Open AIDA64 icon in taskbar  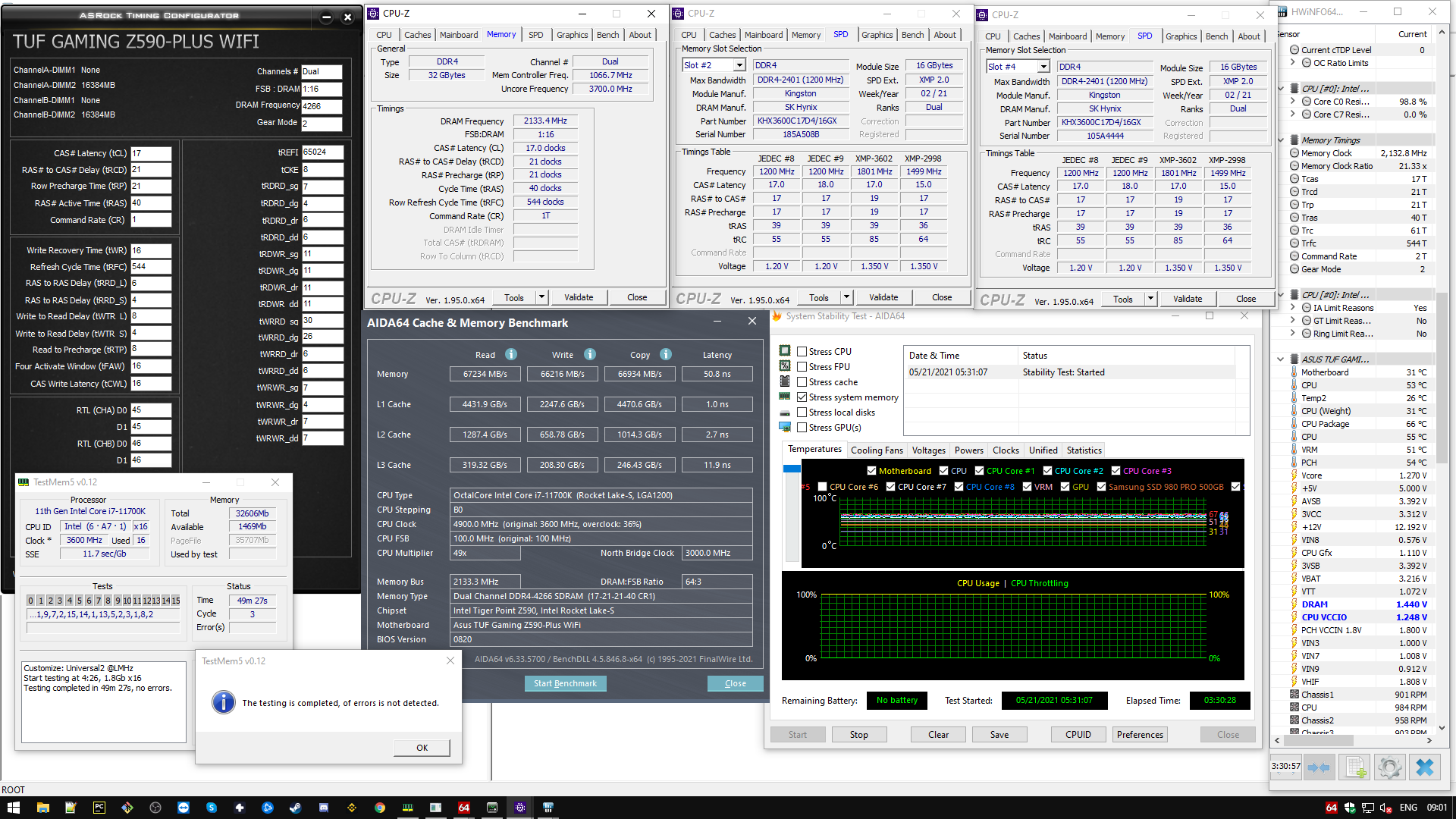[463, 808]
